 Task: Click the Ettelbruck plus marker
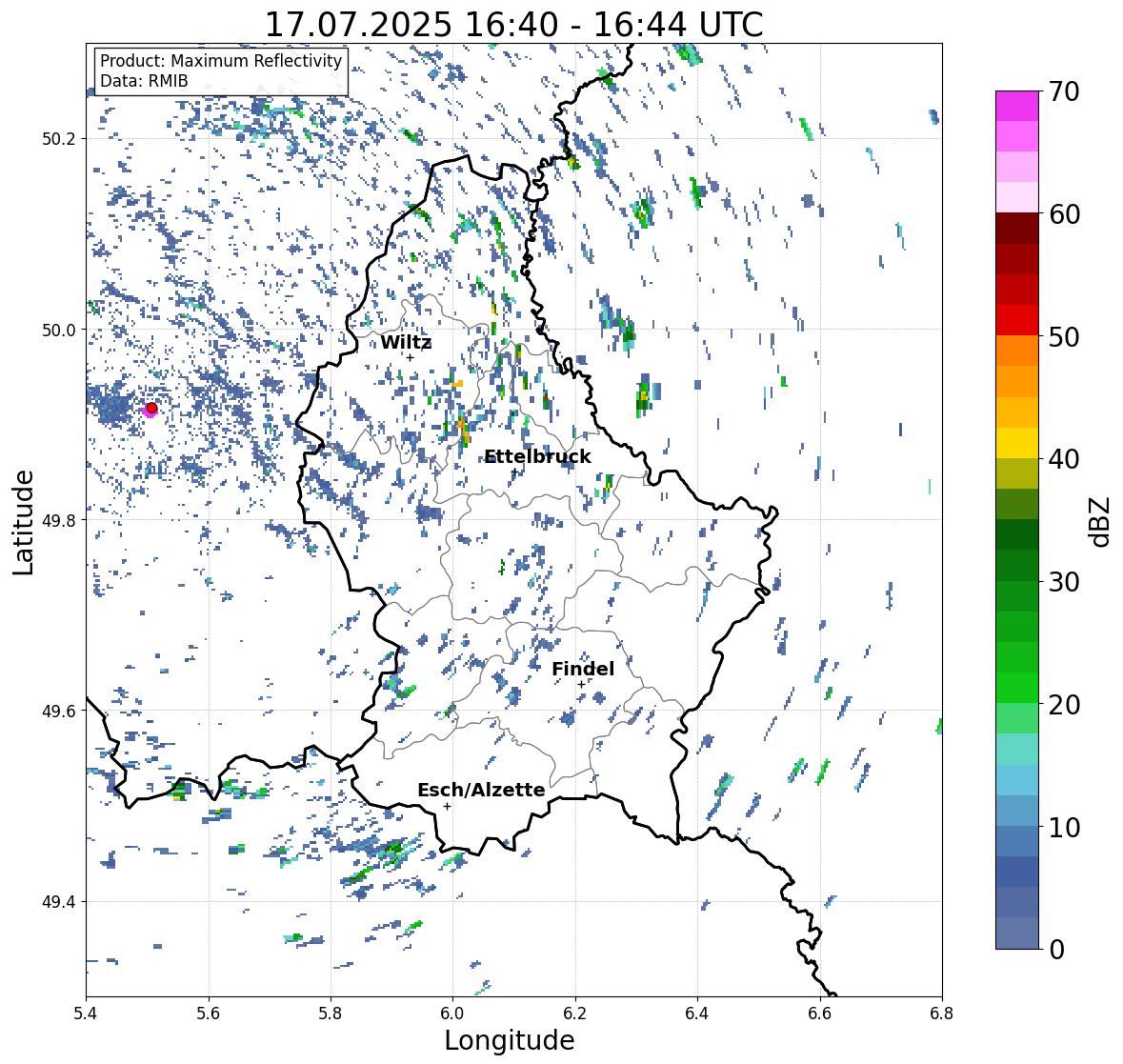(x=514, y=472)
